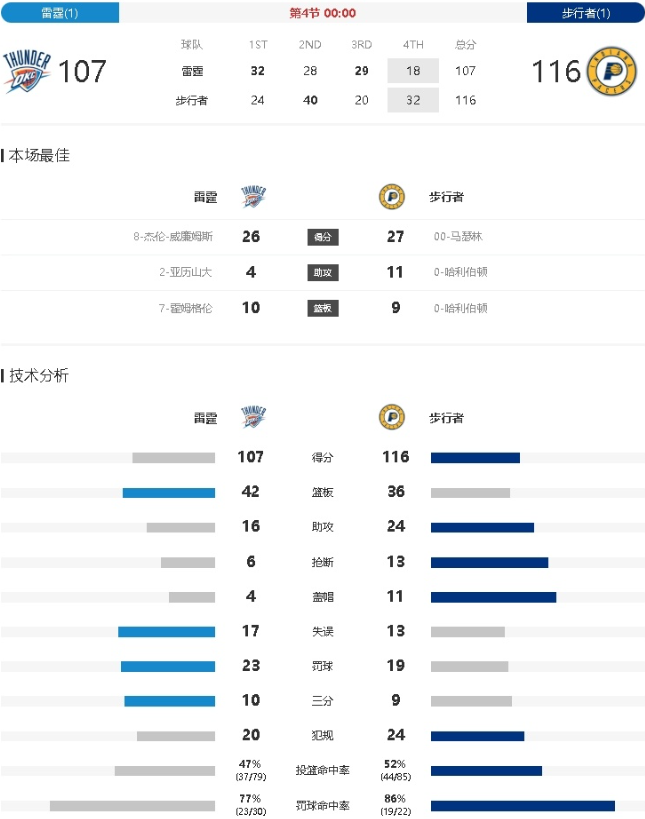Click the large Thunder logo beside score 107
The width and height of the screenshot is (645, 819).
coord(27,71)
